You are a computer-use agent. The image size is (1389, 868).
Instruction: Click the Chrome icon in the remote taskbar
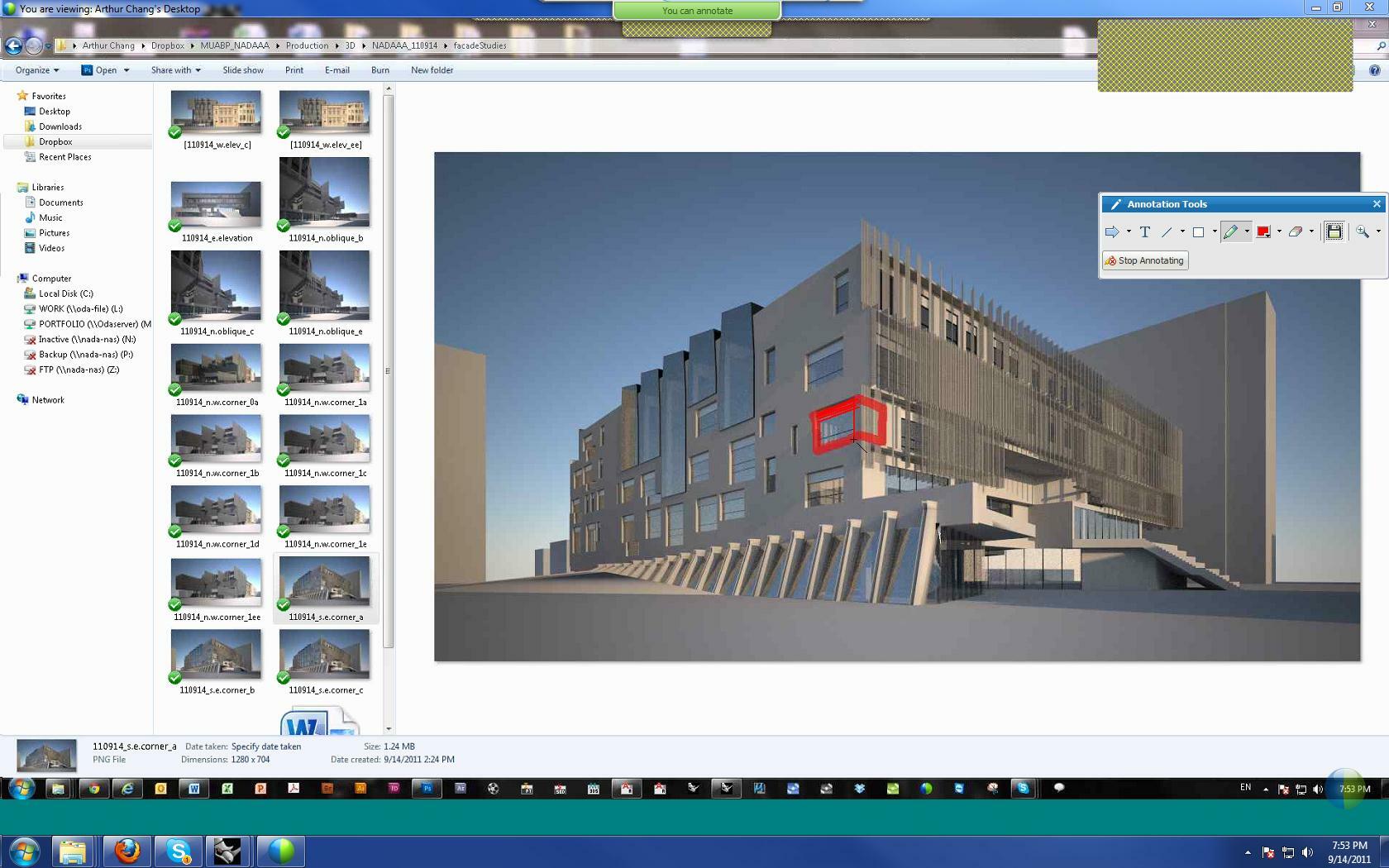tap(94, 789)
